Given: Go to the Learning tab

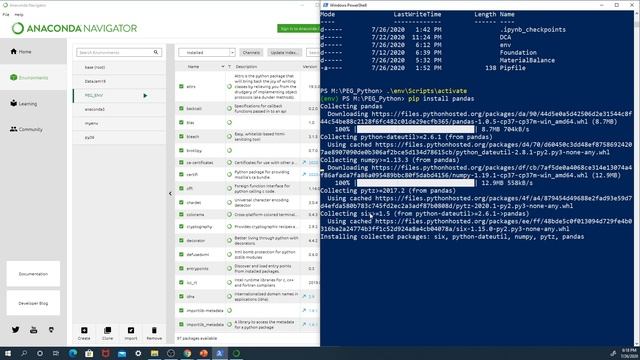Looking at the screenshot, I should tap(33, 103).
